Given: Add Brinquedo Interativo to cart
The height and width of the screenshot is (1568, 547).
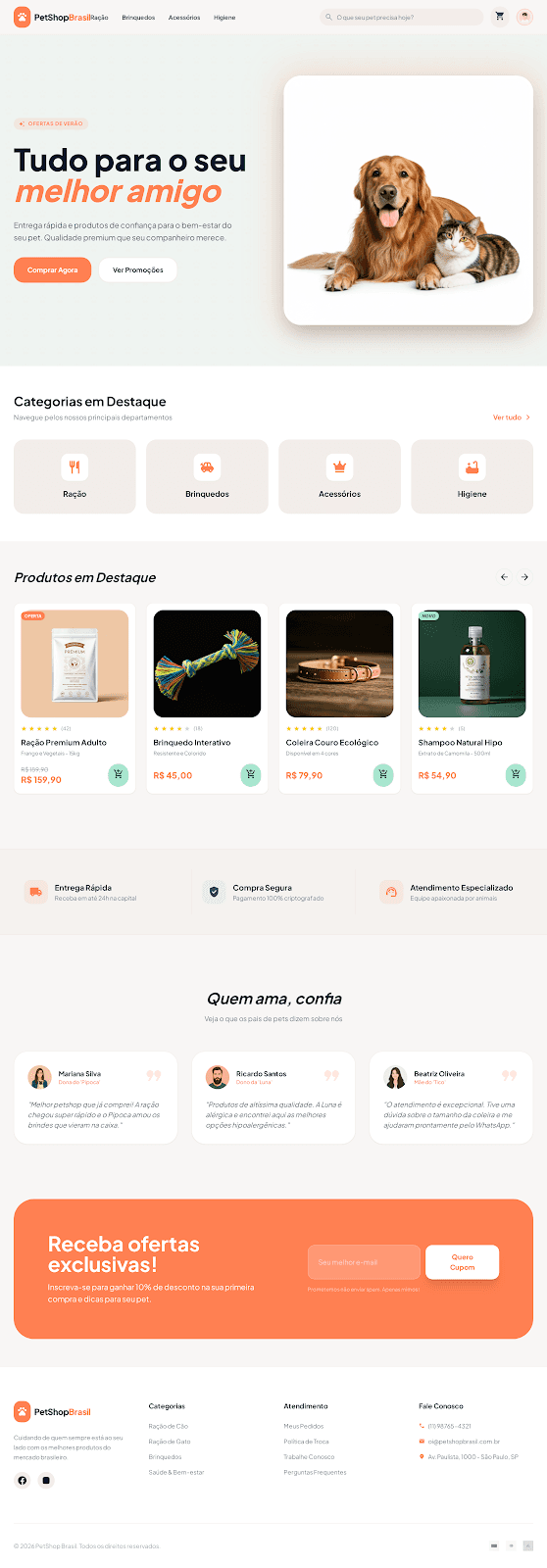Looking at the screenshot, I should [251, 775].
